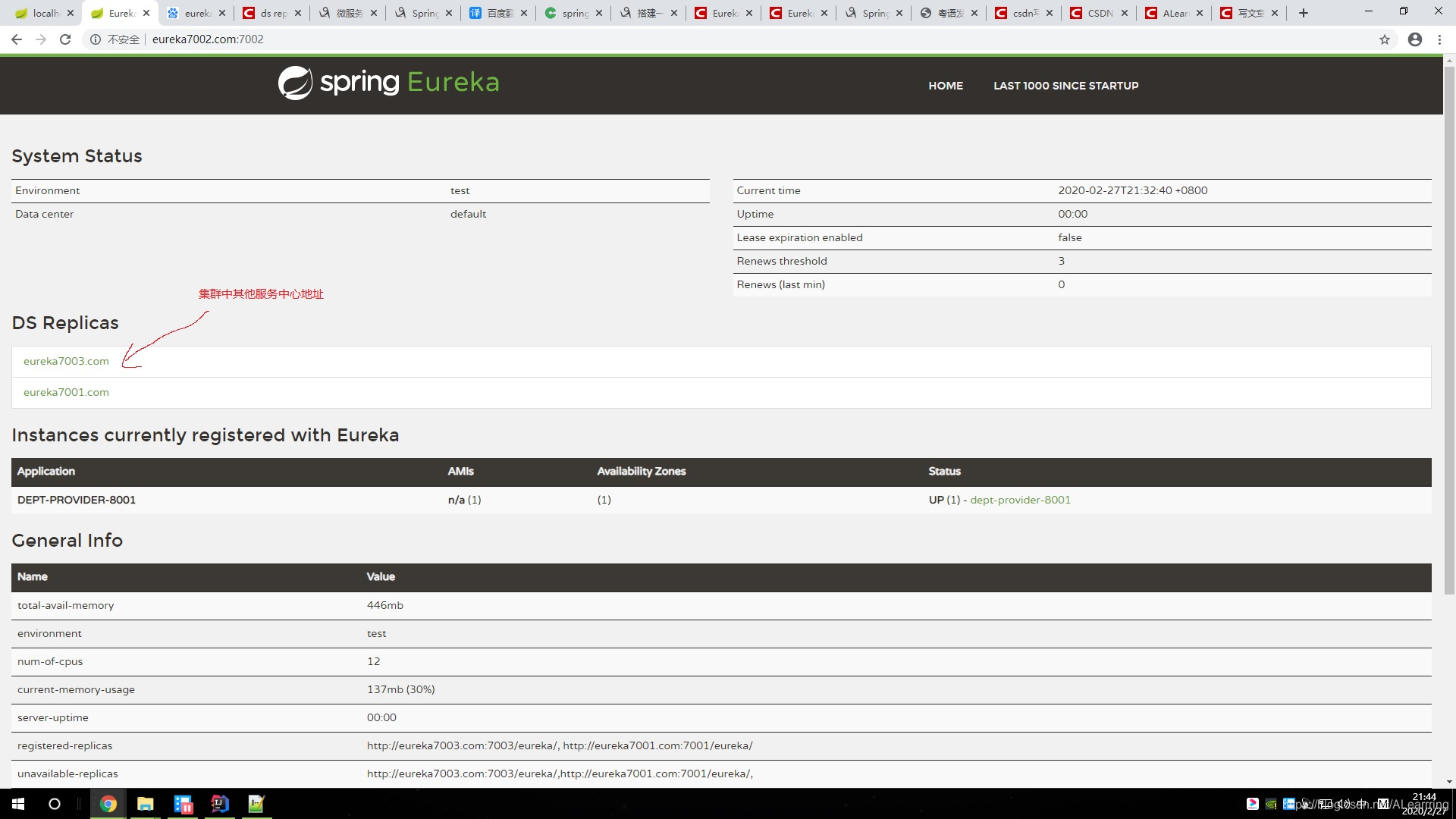
Task: Bookmark this page with the star icon
Action: 1385,39
